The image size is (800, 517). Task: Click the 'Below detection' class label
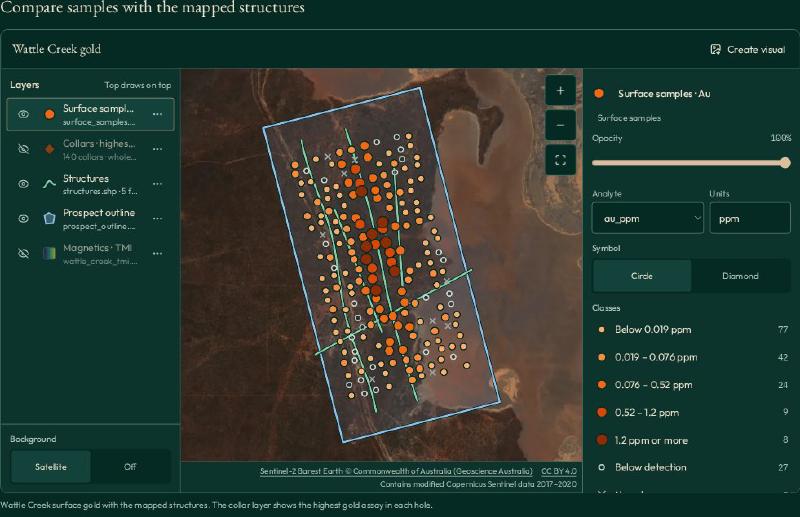(x=651, y=467)
